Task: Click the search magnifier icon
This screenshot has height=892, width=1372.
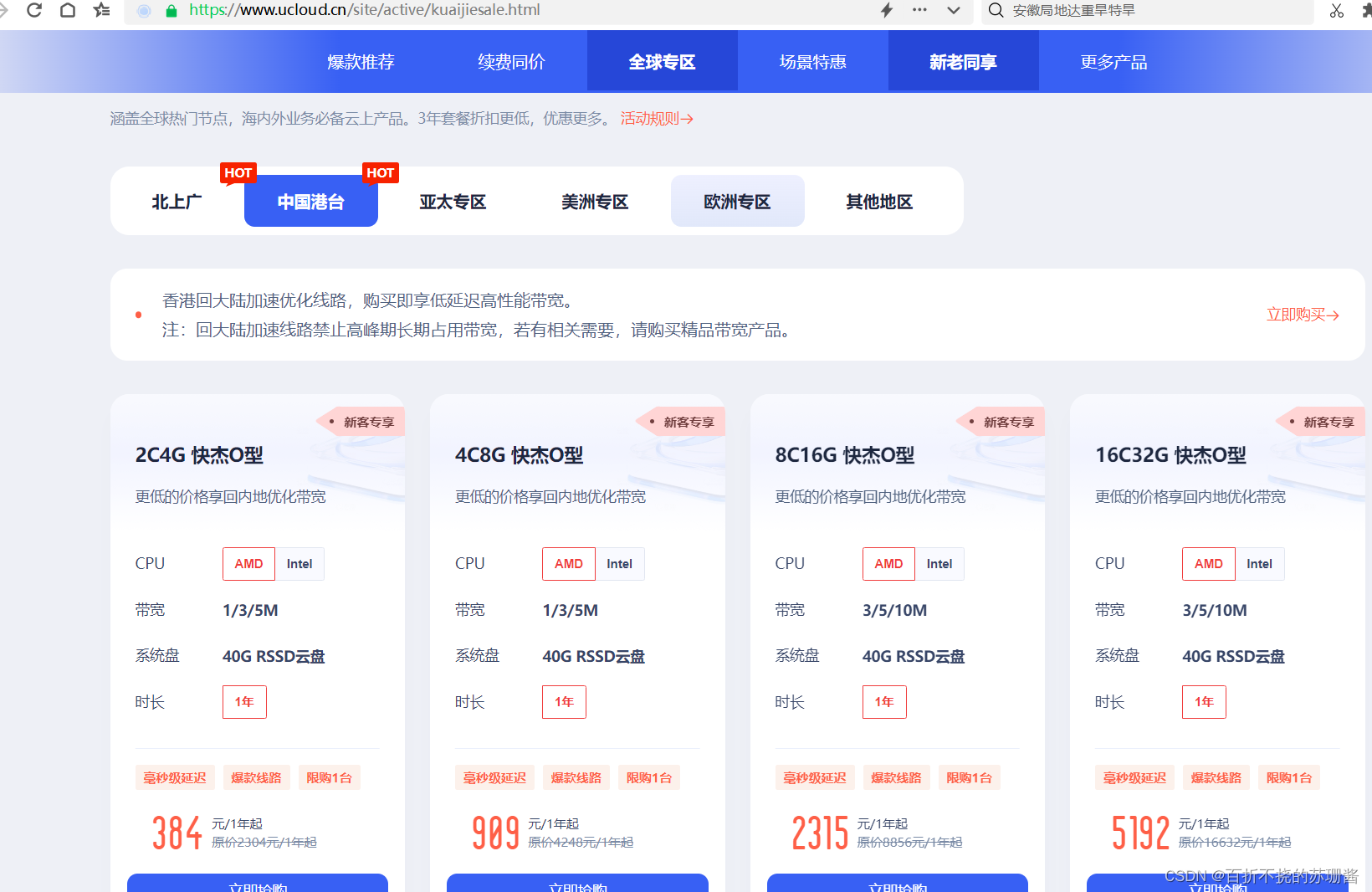Action: pos(996,10)
